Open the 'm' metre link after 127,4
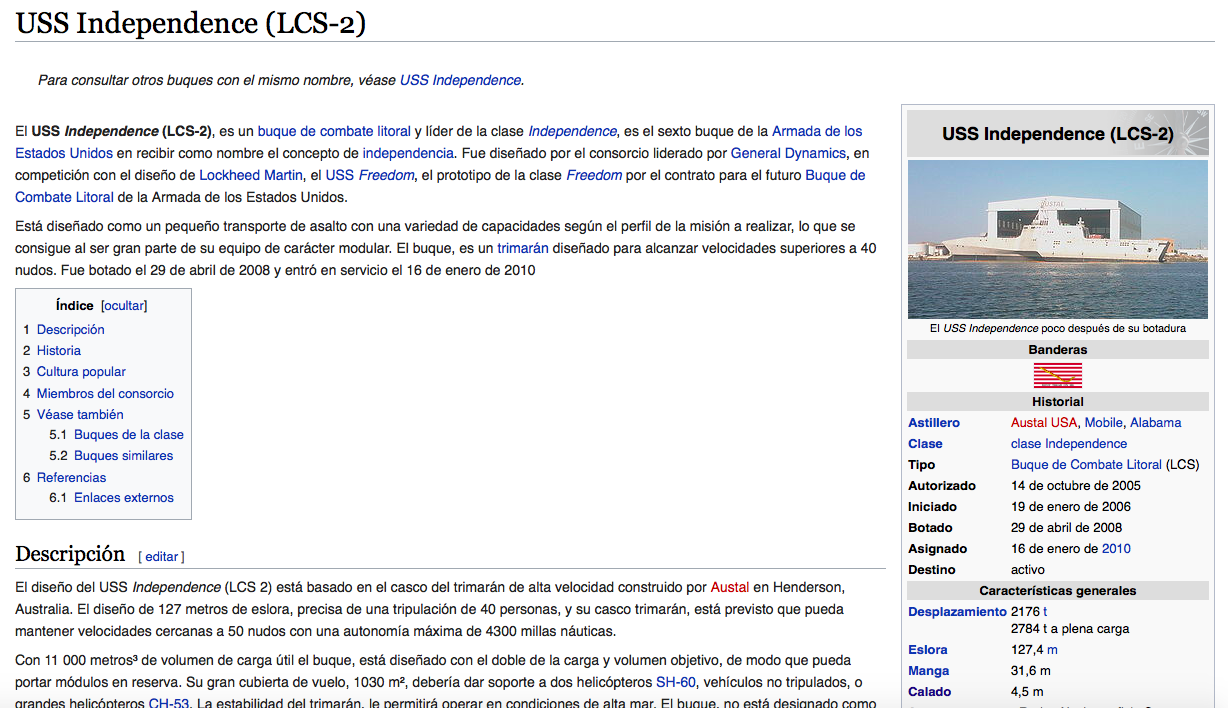1228x708 pixels. click(1052, 650)
